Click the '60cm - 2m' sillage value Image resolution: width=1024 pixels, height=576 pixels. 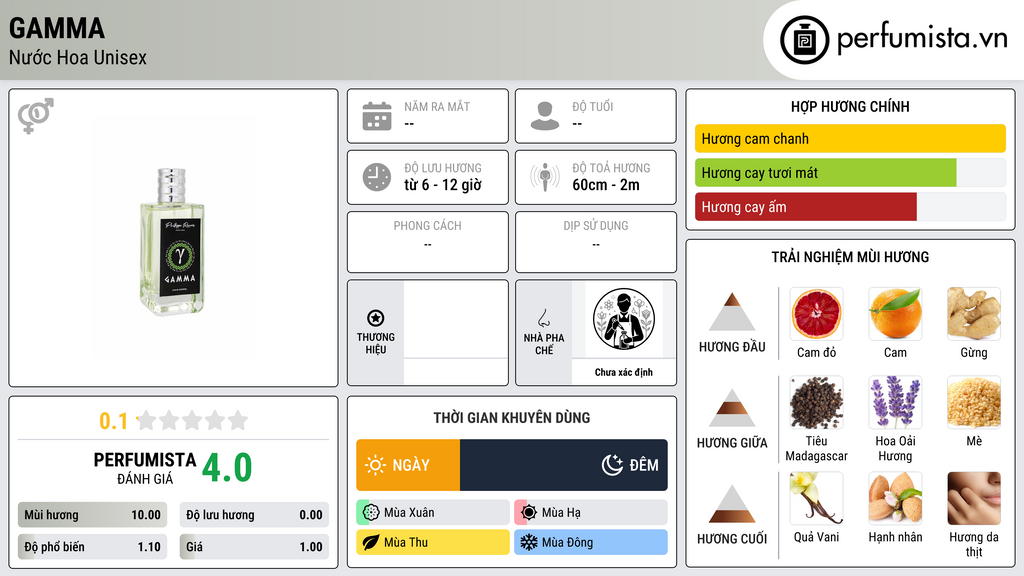[x=606, y=185]
